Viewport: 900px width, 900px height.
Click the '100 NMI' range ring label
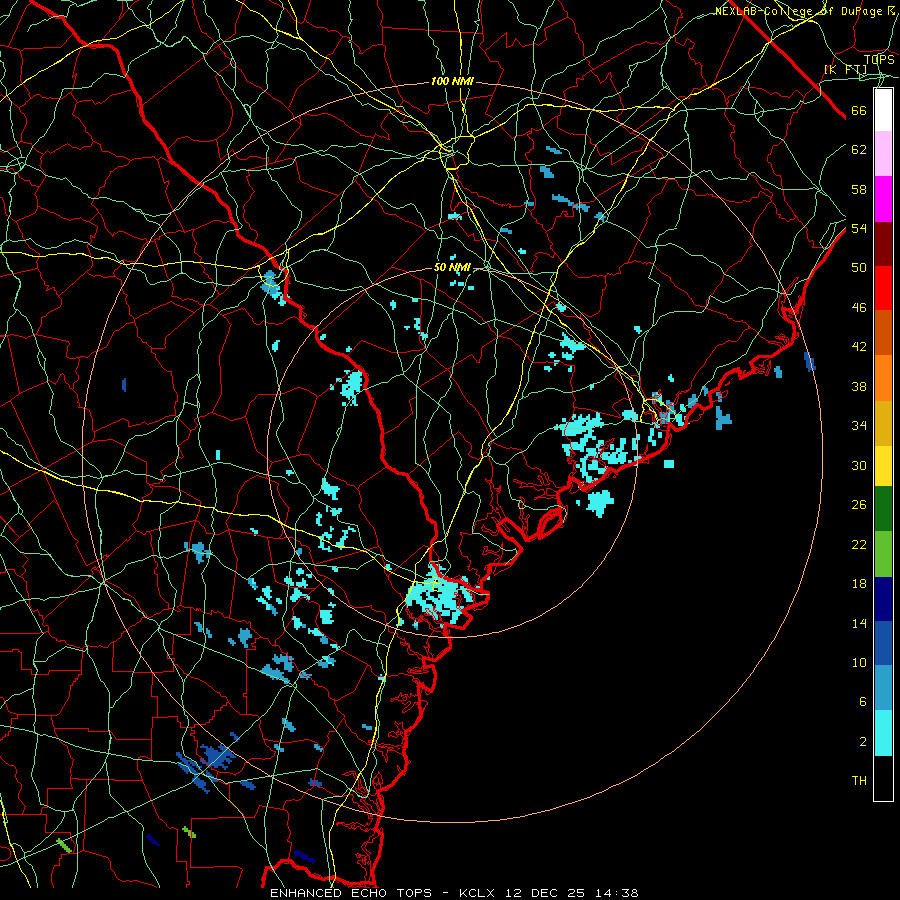(452, 82)
